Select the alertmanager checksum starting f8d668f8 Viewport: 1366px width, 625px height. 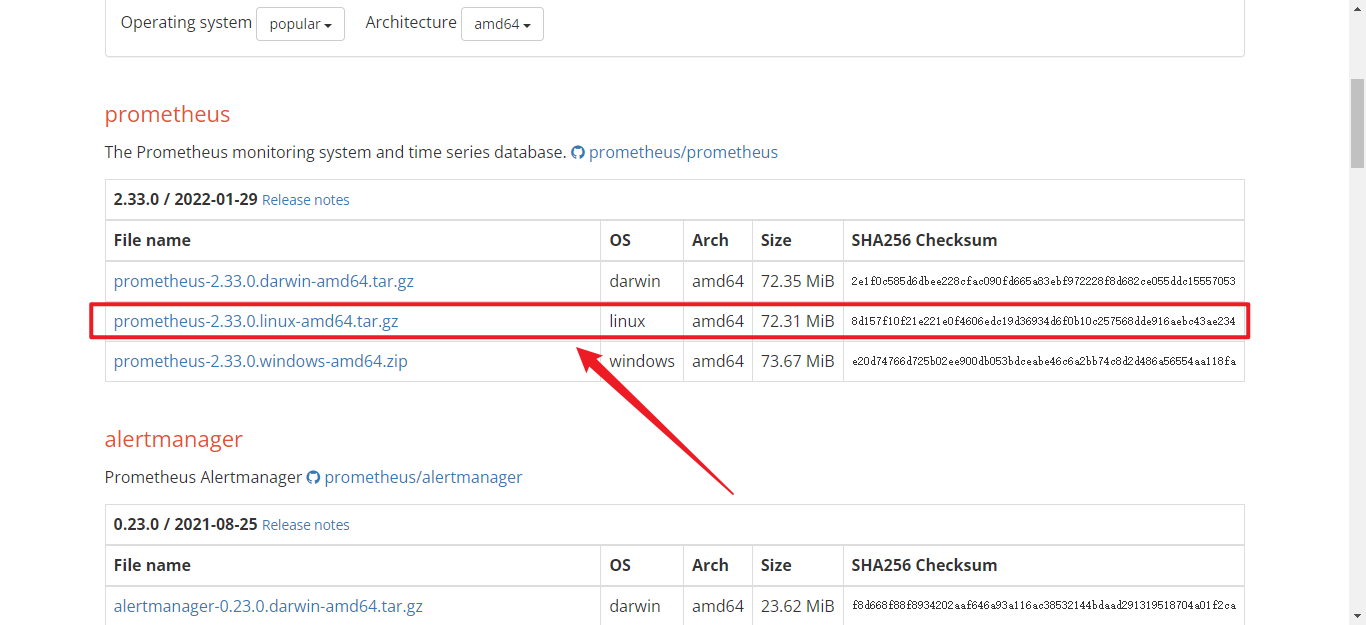[1043, 606]
